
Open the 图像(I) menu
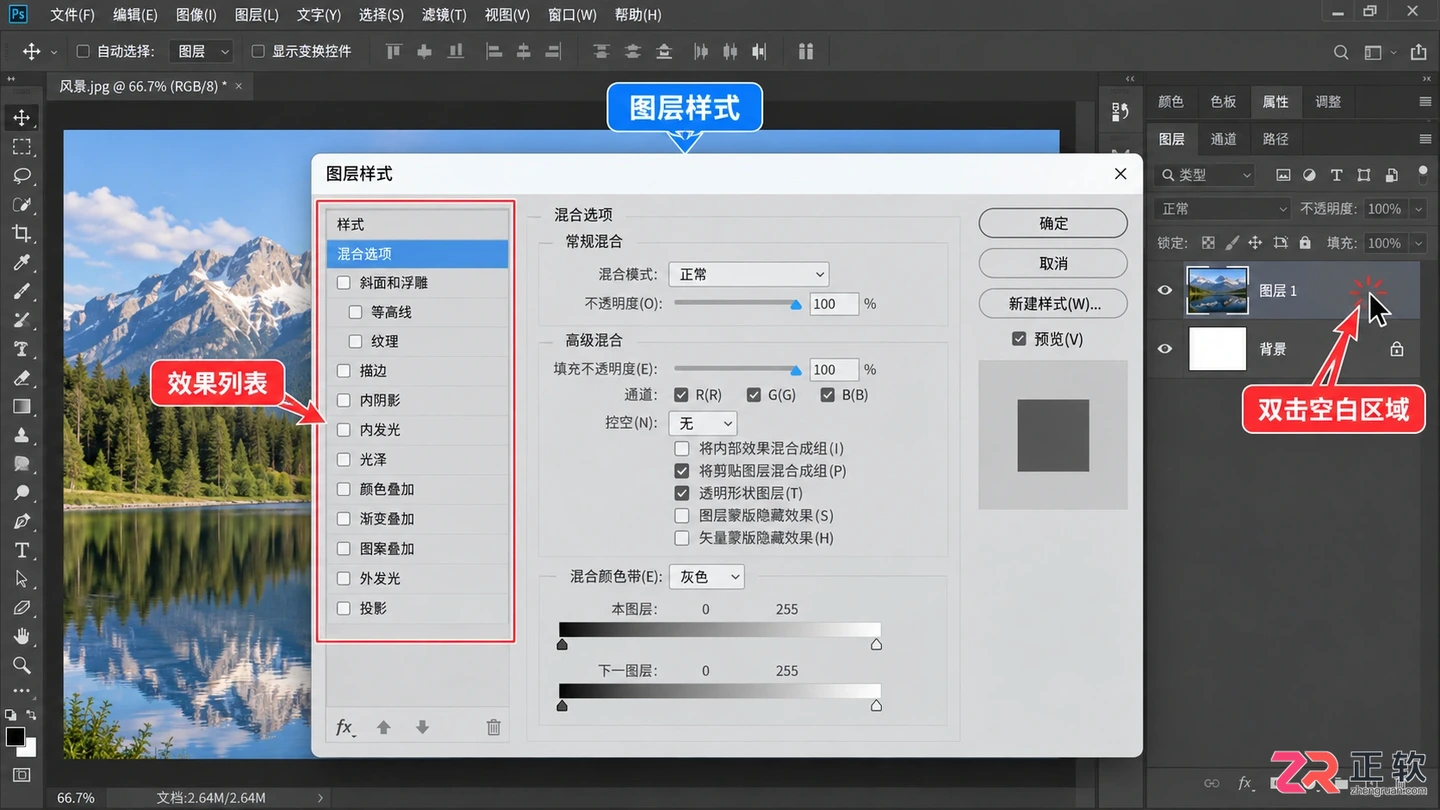click(x=196, y=15)
